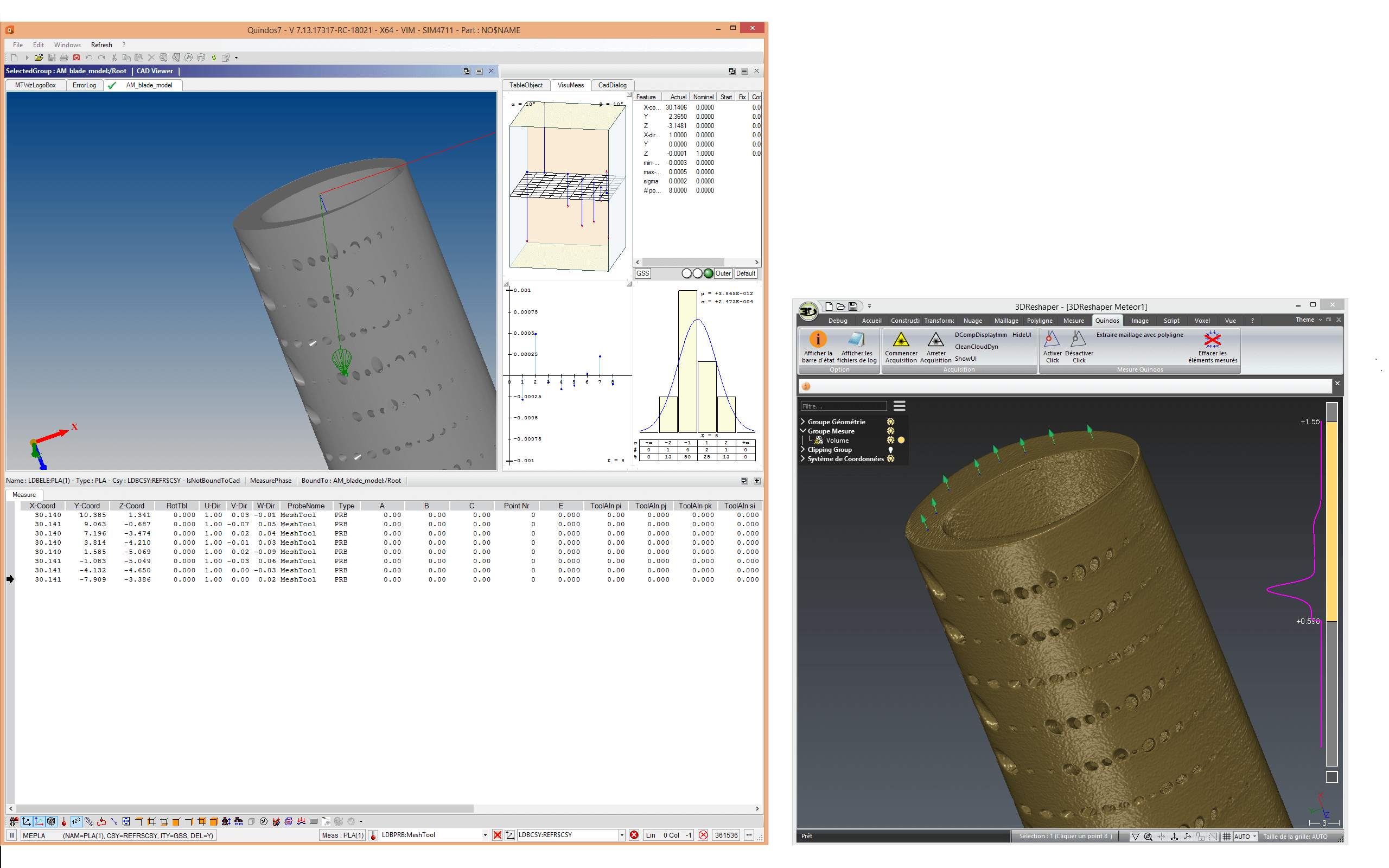Click green refresh arrows icon in Quindos toolbar
Viewport: 1389px width, 868px height.
pyautogui.click(x=214, y=58)
